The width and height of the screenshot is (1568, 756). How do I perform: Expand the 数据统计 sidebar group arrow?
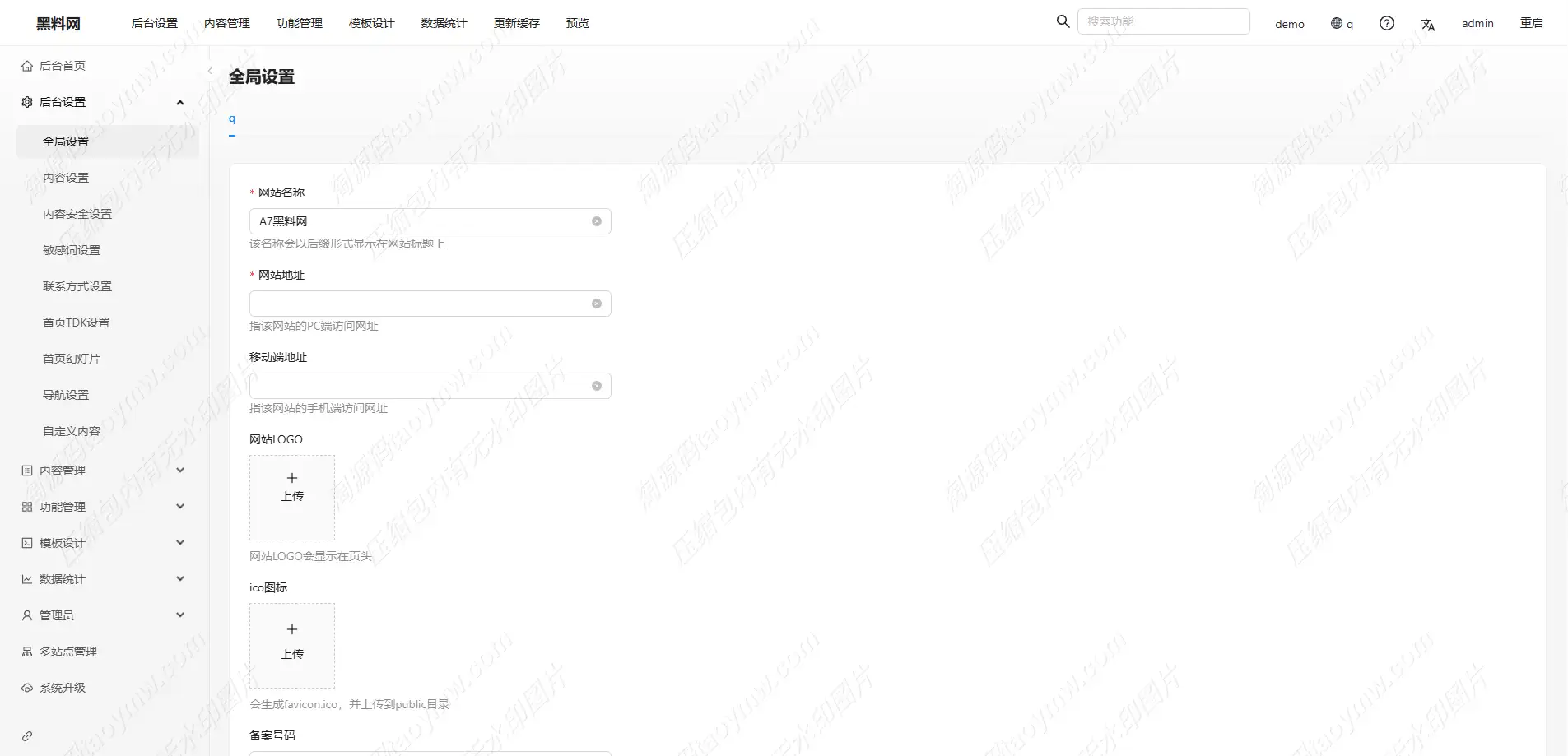[180, 579]
